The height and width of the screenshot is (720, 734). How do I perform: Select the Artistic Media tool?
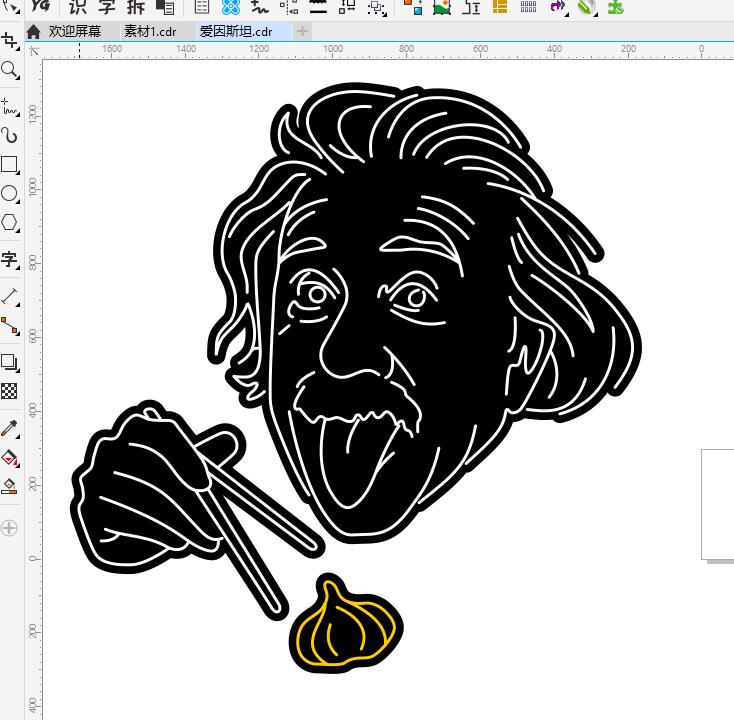(8, 135)
